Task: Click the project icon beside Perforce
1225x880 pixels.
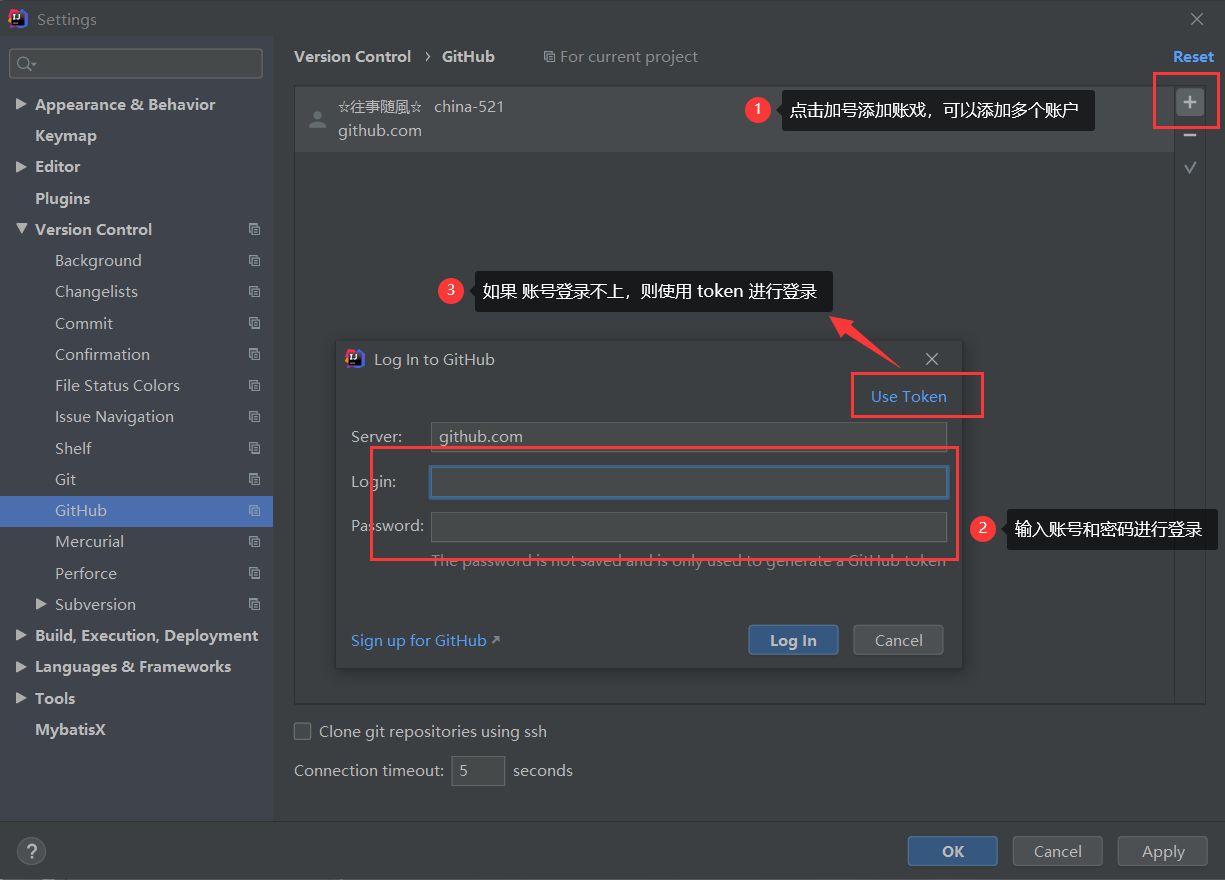Action: [255, 573]
